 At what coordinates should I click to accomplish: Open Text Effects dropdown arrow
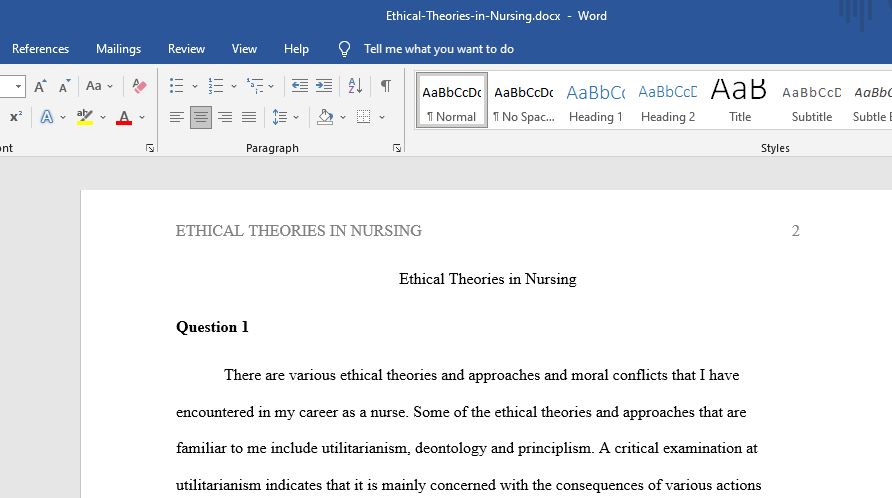coord(63,117)
